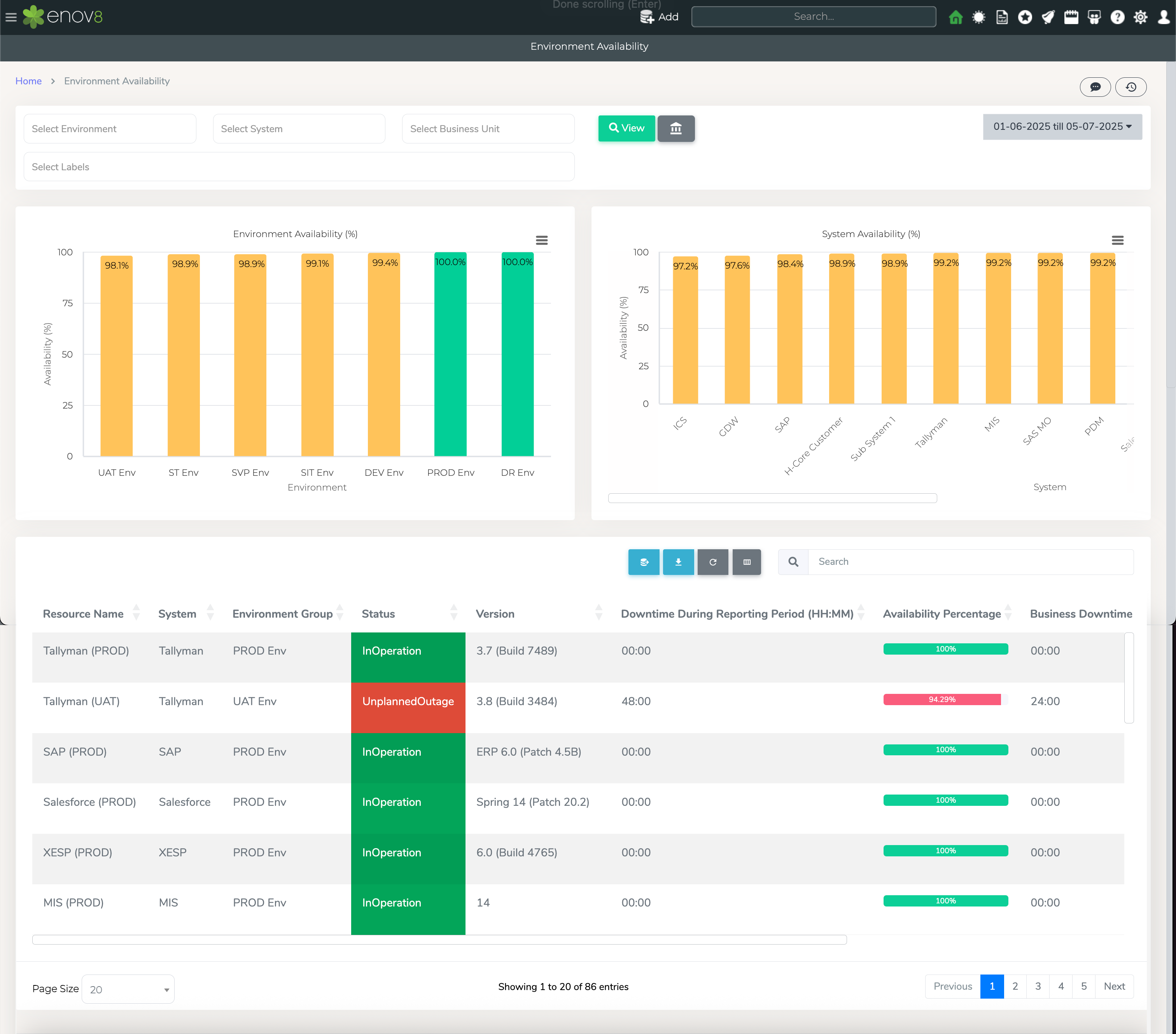Click the Tallyman (PROD) 100% availability bar

(945, 649)
